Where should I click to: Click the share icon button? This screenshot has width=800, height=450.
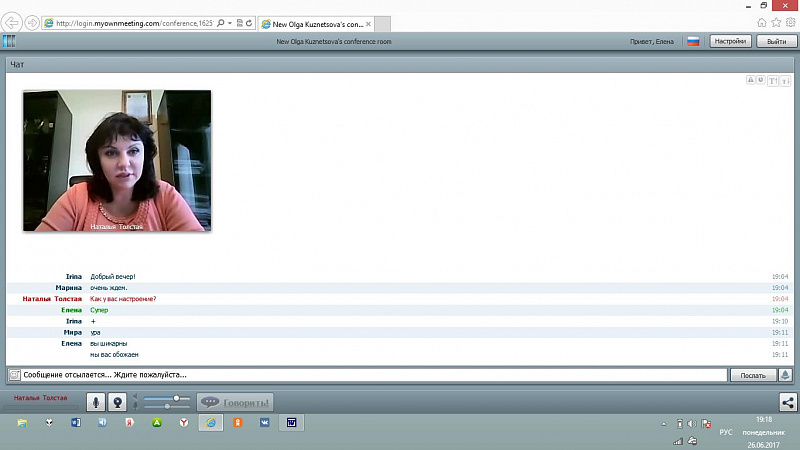(788, 402)
